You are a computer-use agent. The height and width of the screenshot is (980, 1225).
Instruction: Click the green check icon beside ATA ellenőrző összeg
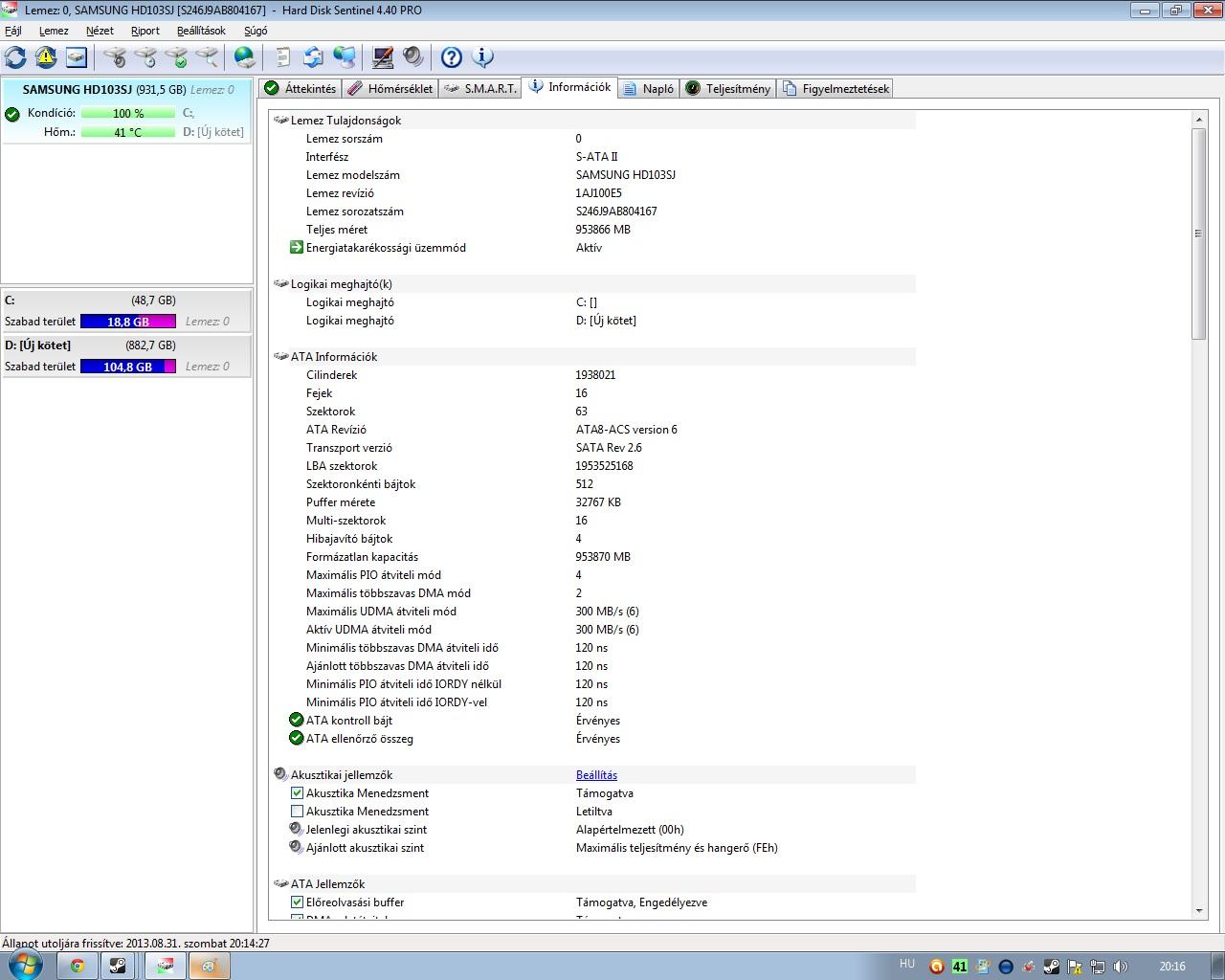297,738
